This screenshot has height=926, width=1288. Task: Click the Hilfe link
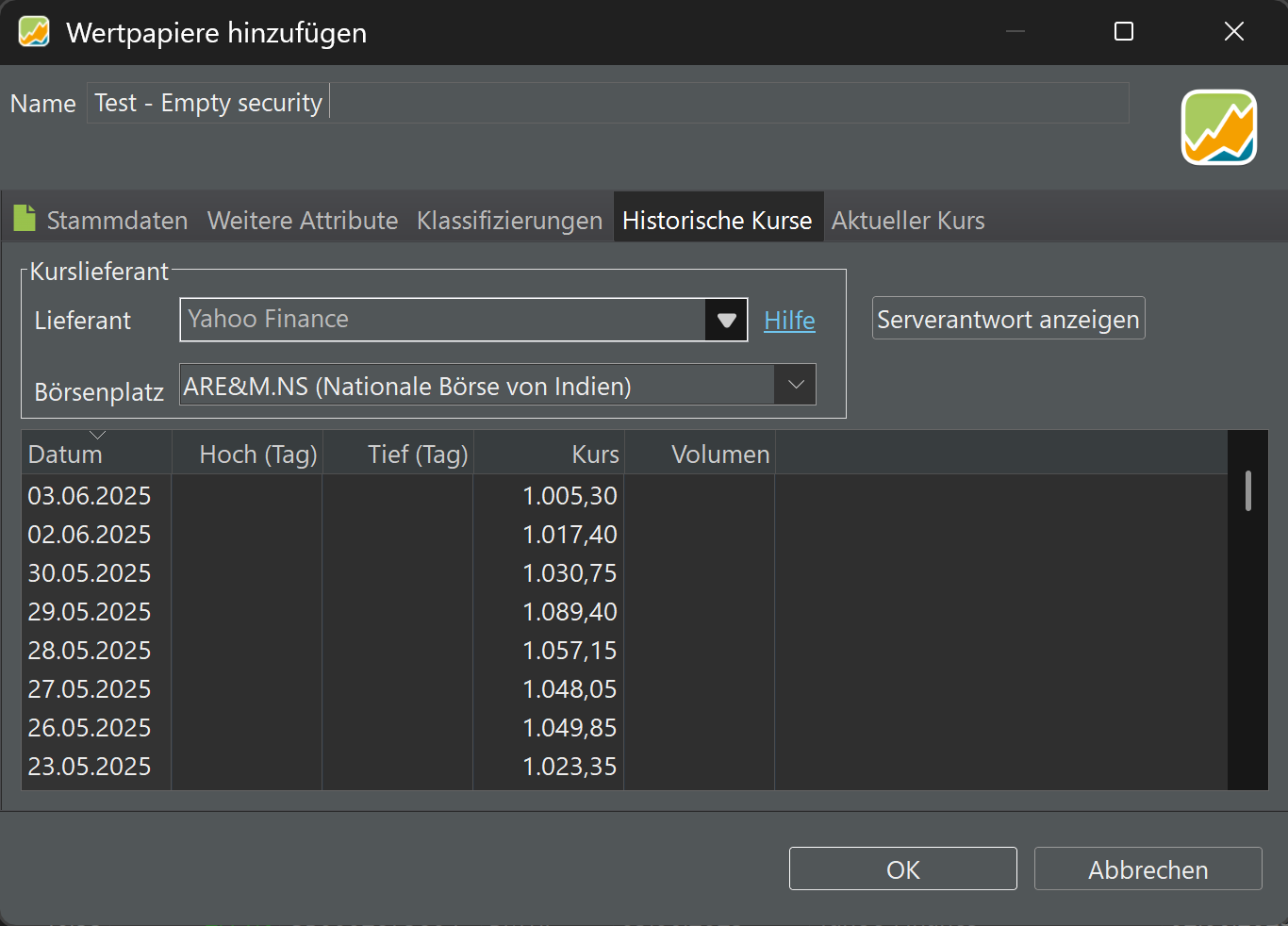tap(789, 321)
